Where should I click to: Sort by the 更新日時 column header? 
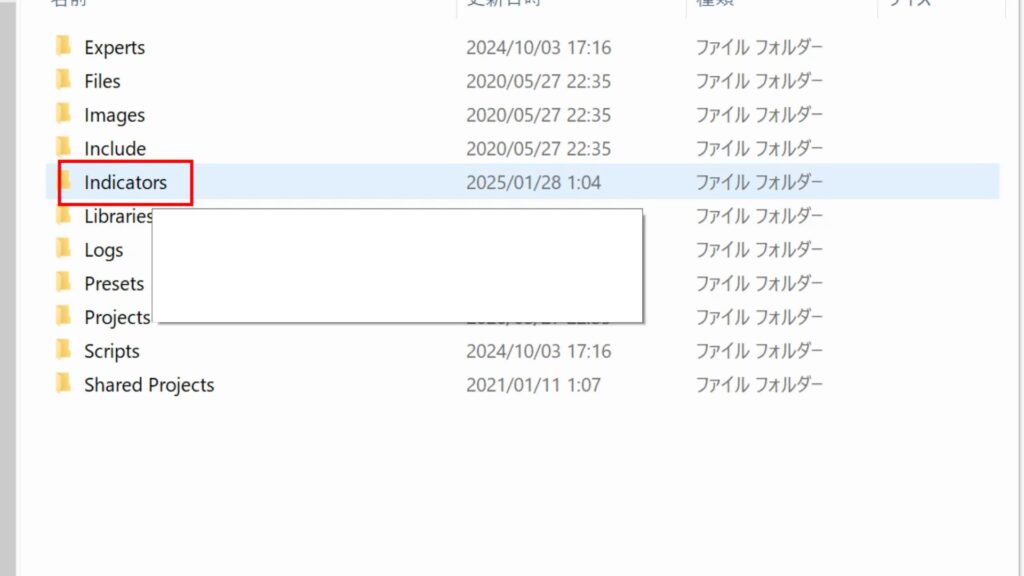tap(504, 3)
